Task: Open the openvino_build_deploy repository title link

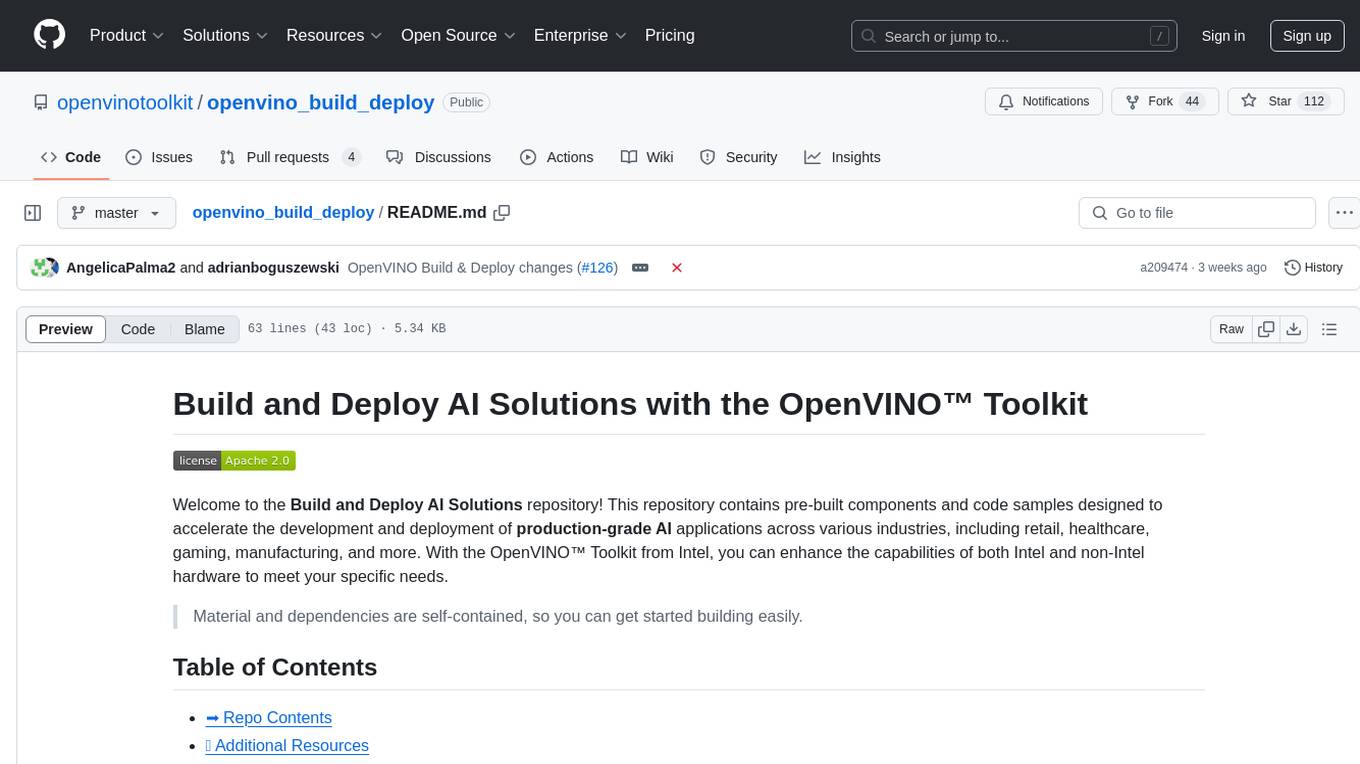Action: pos(320,102)
